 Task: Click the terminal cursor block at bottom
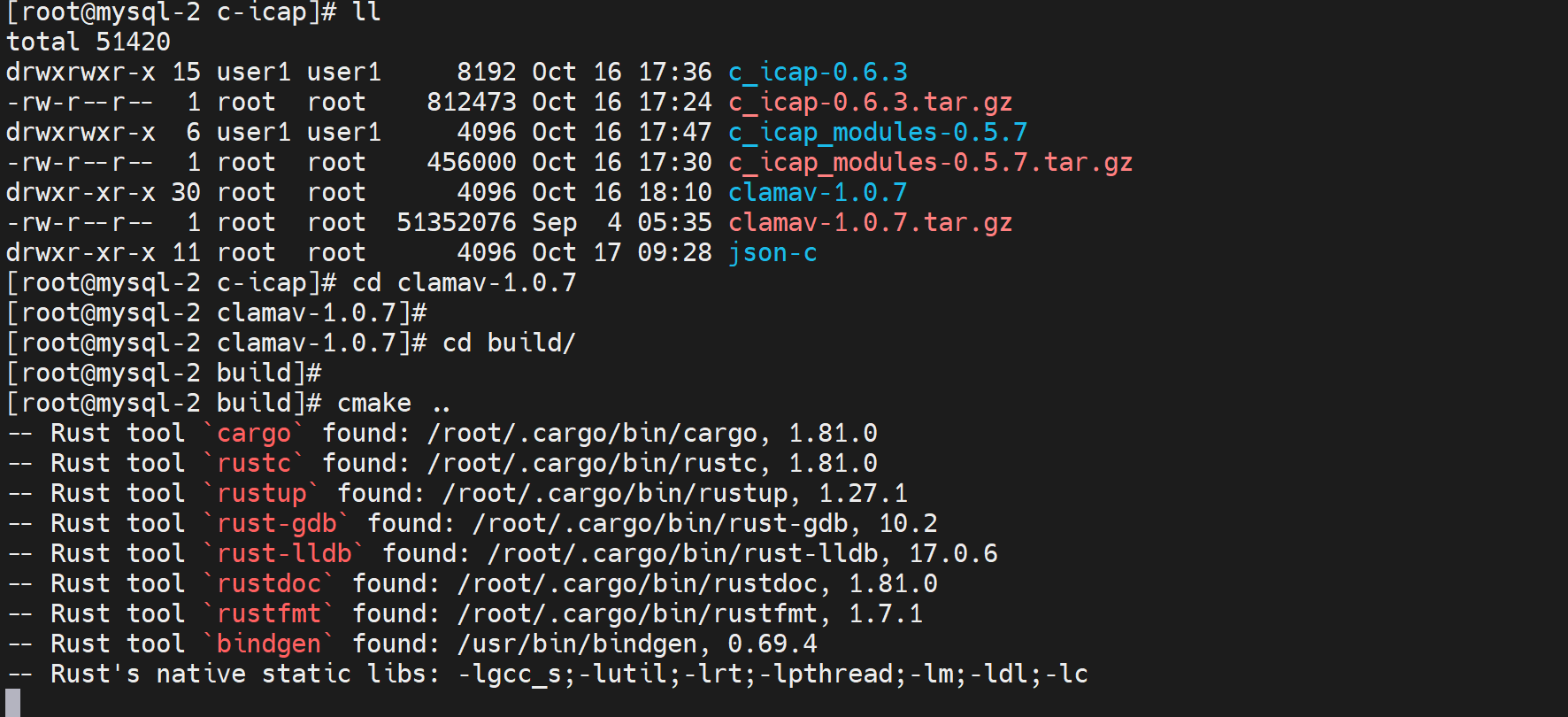tap(13, 704)
